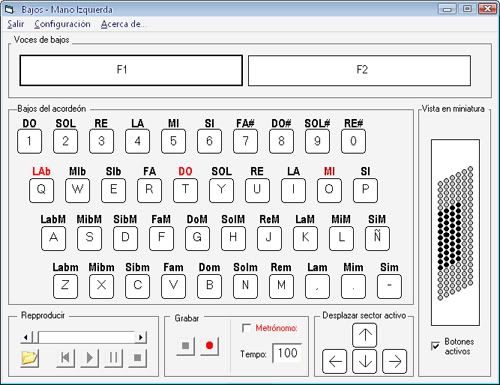Play the DO bass with key 1
Viewport: 500px width, 385px height.
[x=30, y=141]
